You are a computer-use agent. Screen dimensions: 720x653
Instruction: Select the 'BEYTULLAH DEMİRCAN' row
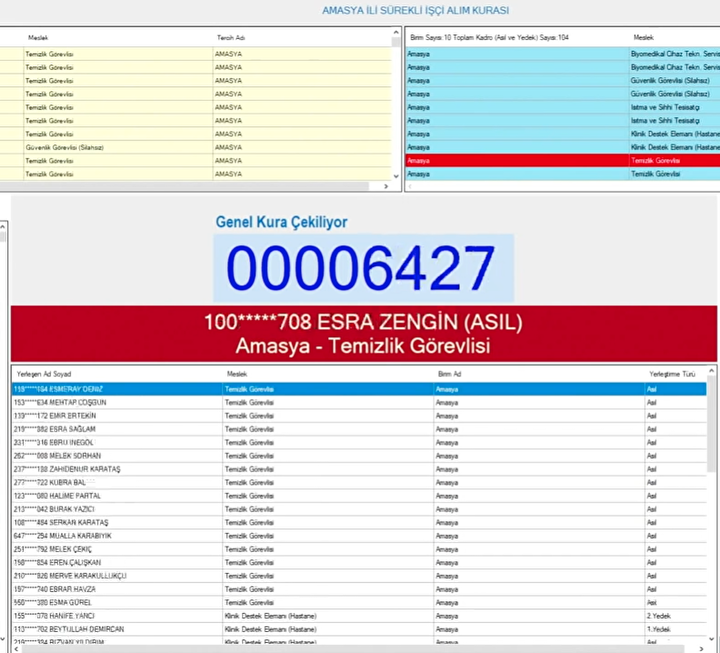(x=359, y=629)
